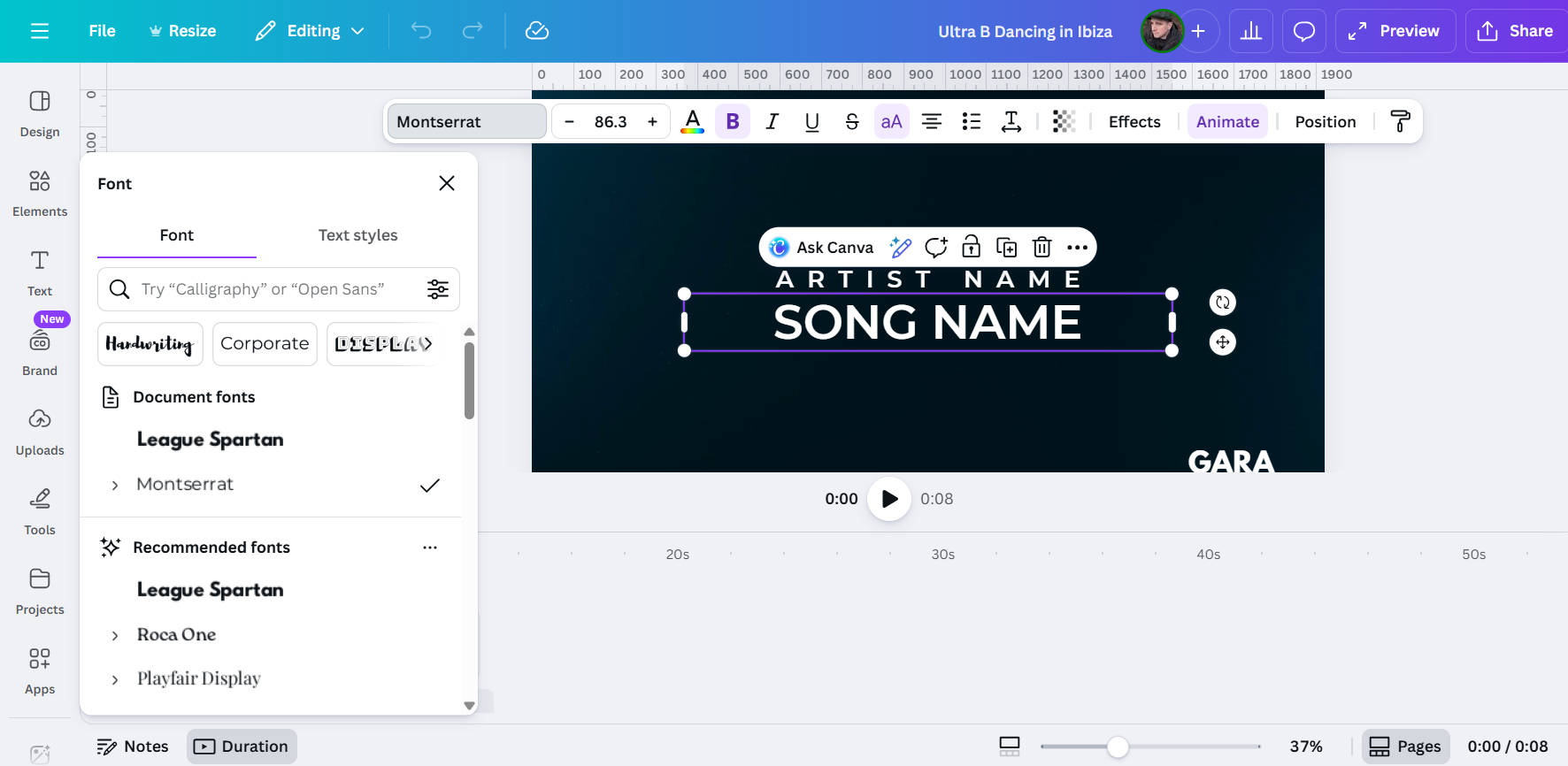
Task: Lock the selected text element
Action: tap(972, 247)
